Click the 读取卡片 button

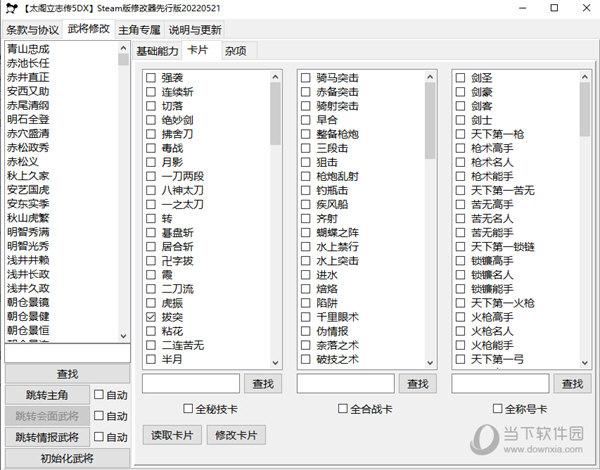click(172, 435)
